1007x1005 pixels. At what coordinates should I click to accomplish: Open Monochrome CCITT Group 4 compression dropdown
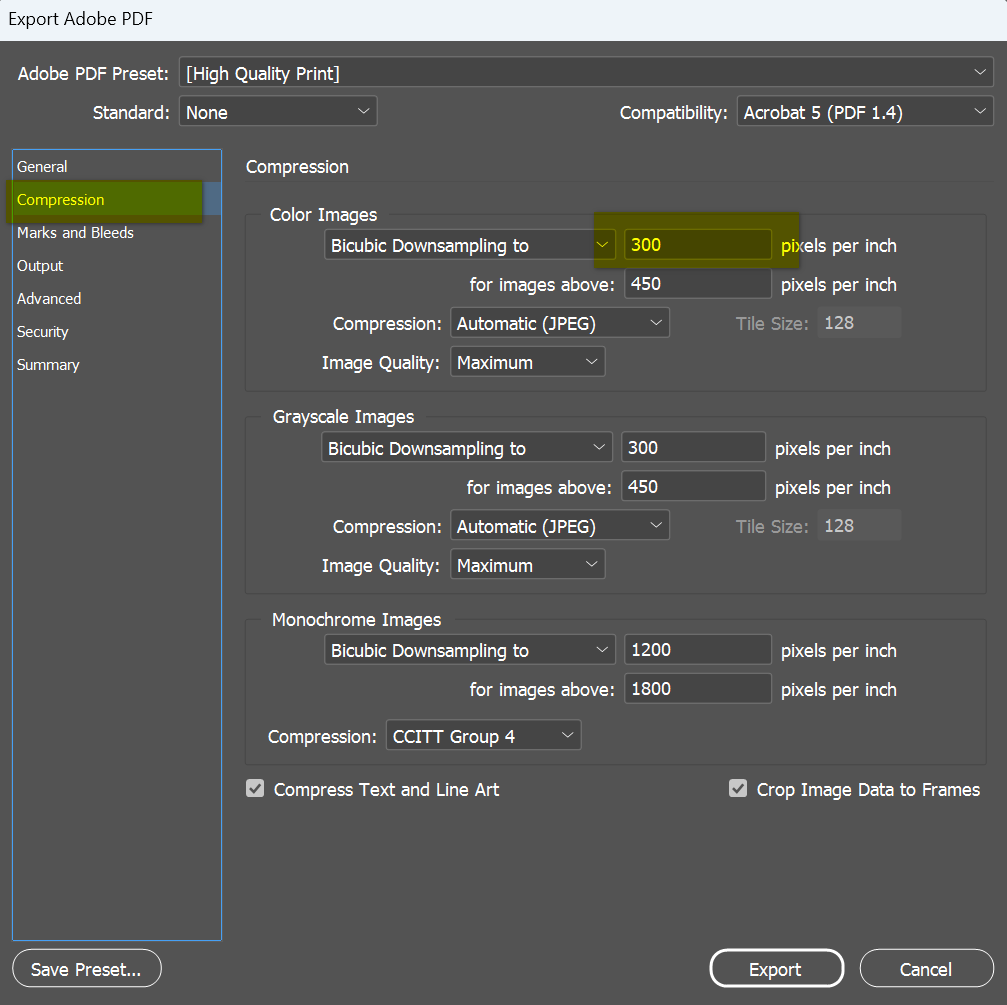pos(483,737)
